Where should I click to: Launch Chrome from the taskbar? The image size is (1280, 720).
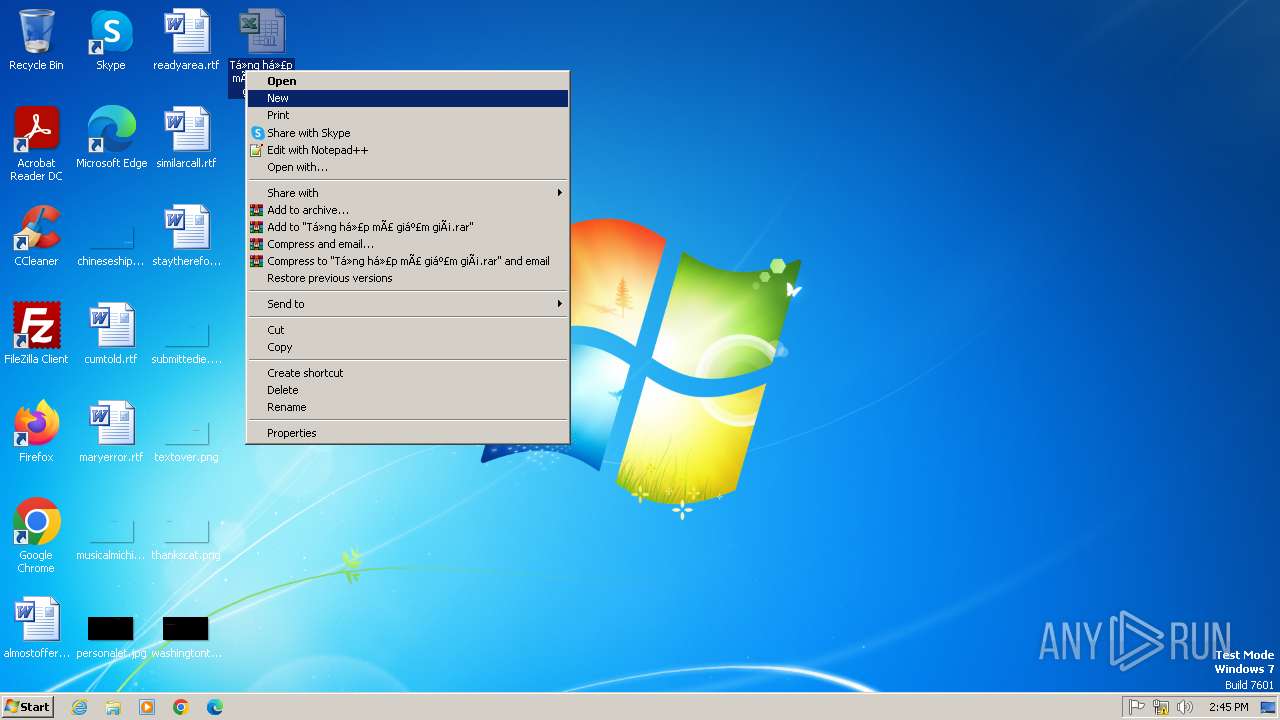point(181,707)
